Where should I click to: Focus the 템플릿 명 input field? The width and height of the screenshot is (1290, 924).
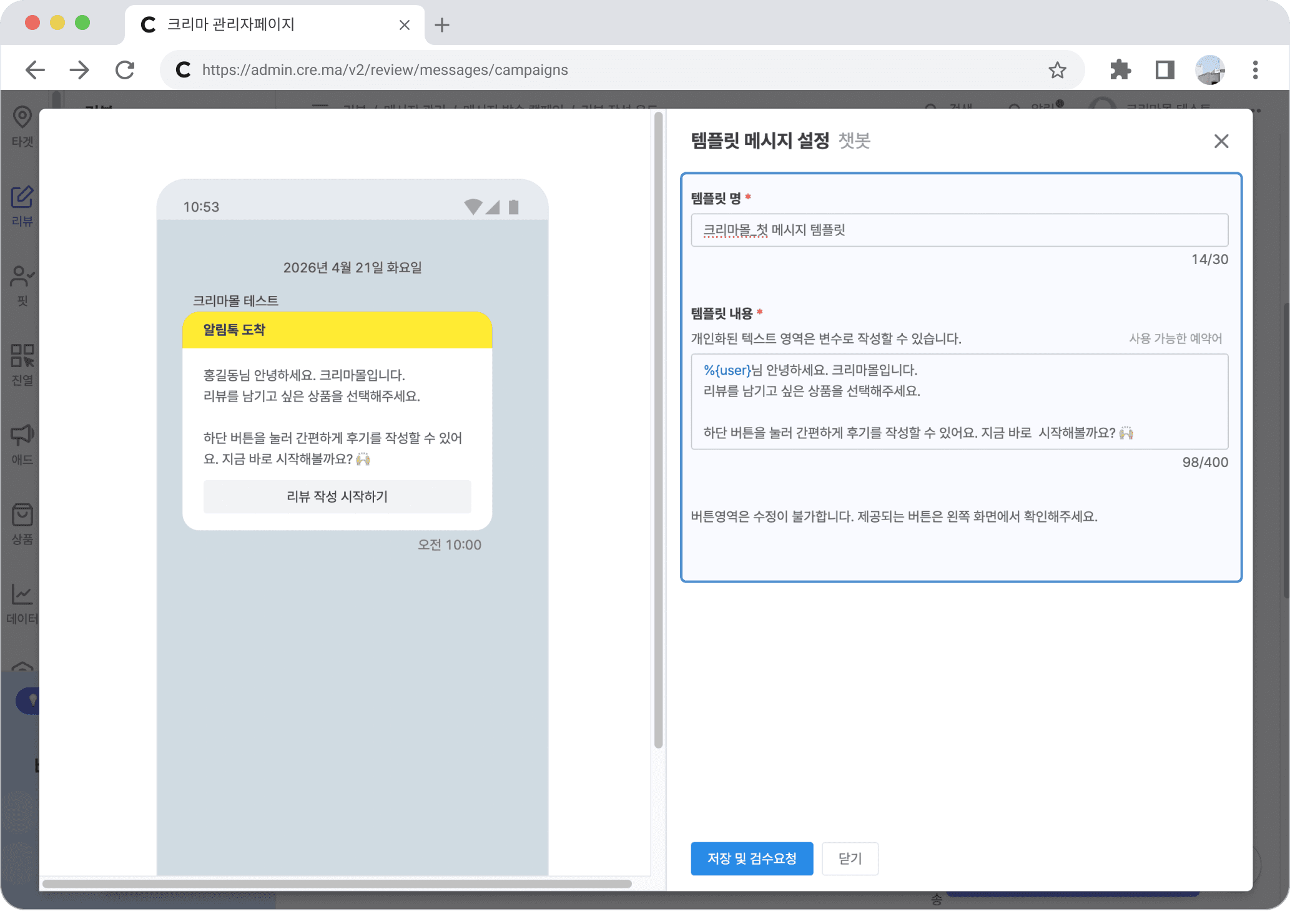pos(958,230)
